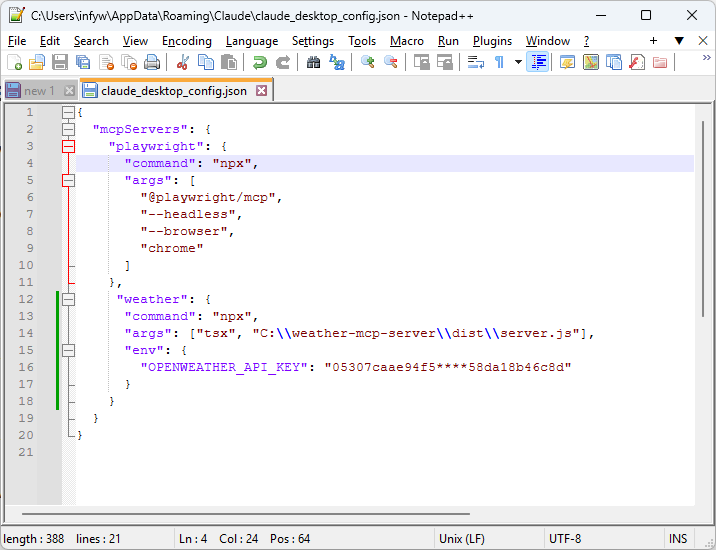Open the Window menu
The width and height of the screenshot is (716, 550).
pos(548,41)
